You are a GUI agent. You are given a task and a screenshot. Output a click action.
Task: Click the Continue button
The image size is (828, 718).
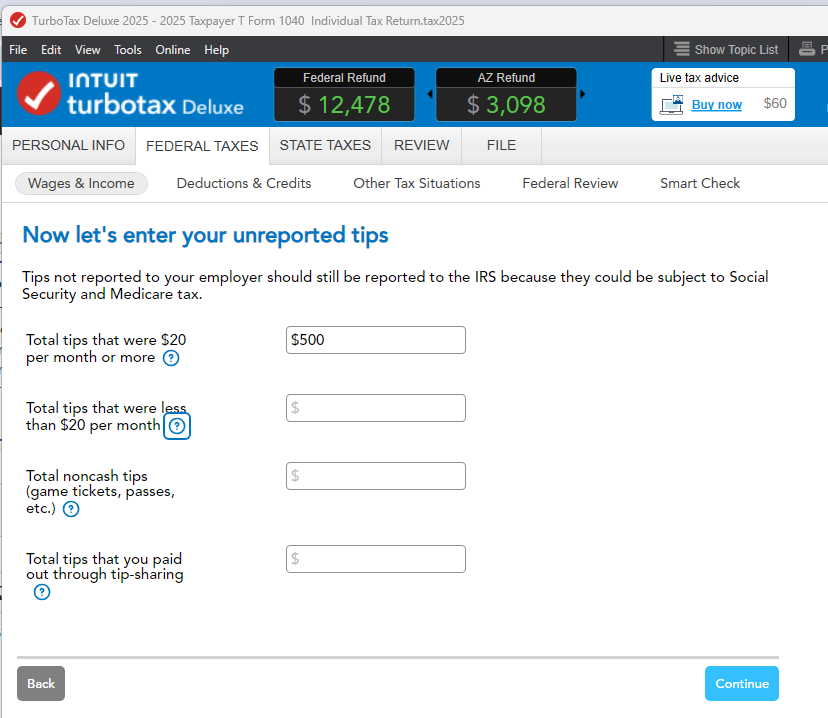741,683
